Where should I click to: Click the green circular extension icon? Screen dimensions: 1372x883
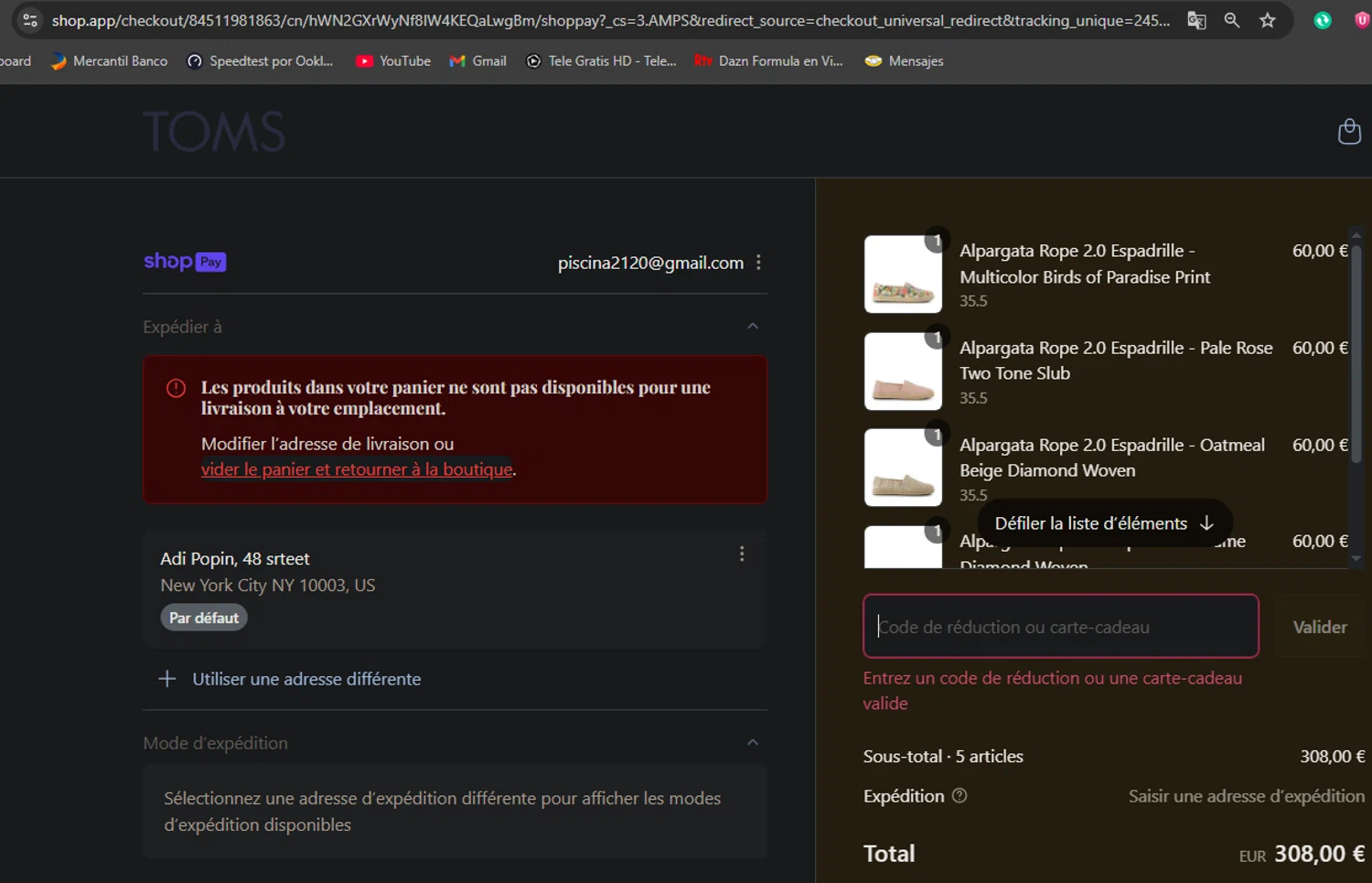pos(1323,20)
